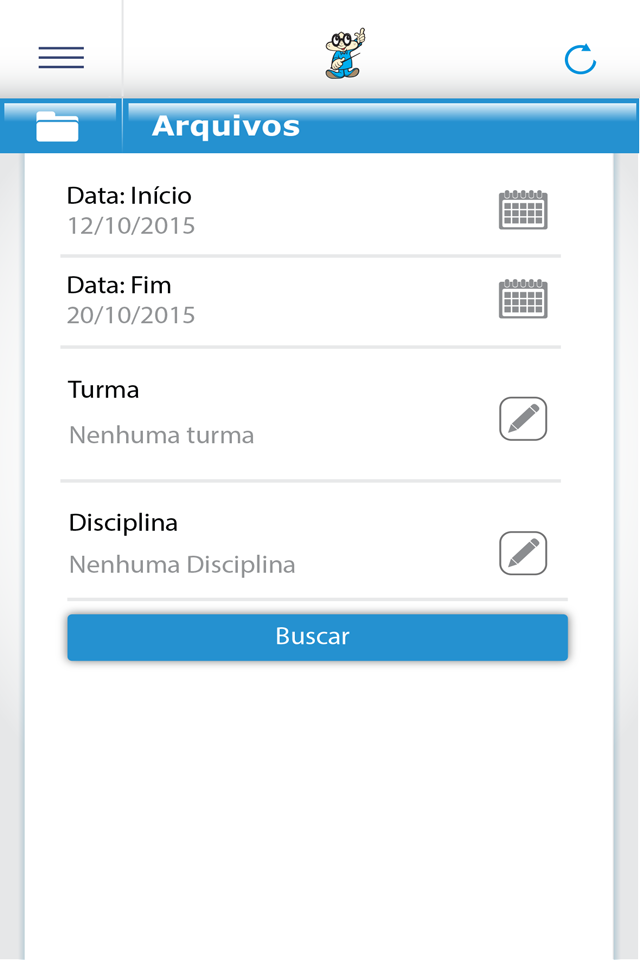
Task: Click the Data: Início label
Action: point(129,196)
